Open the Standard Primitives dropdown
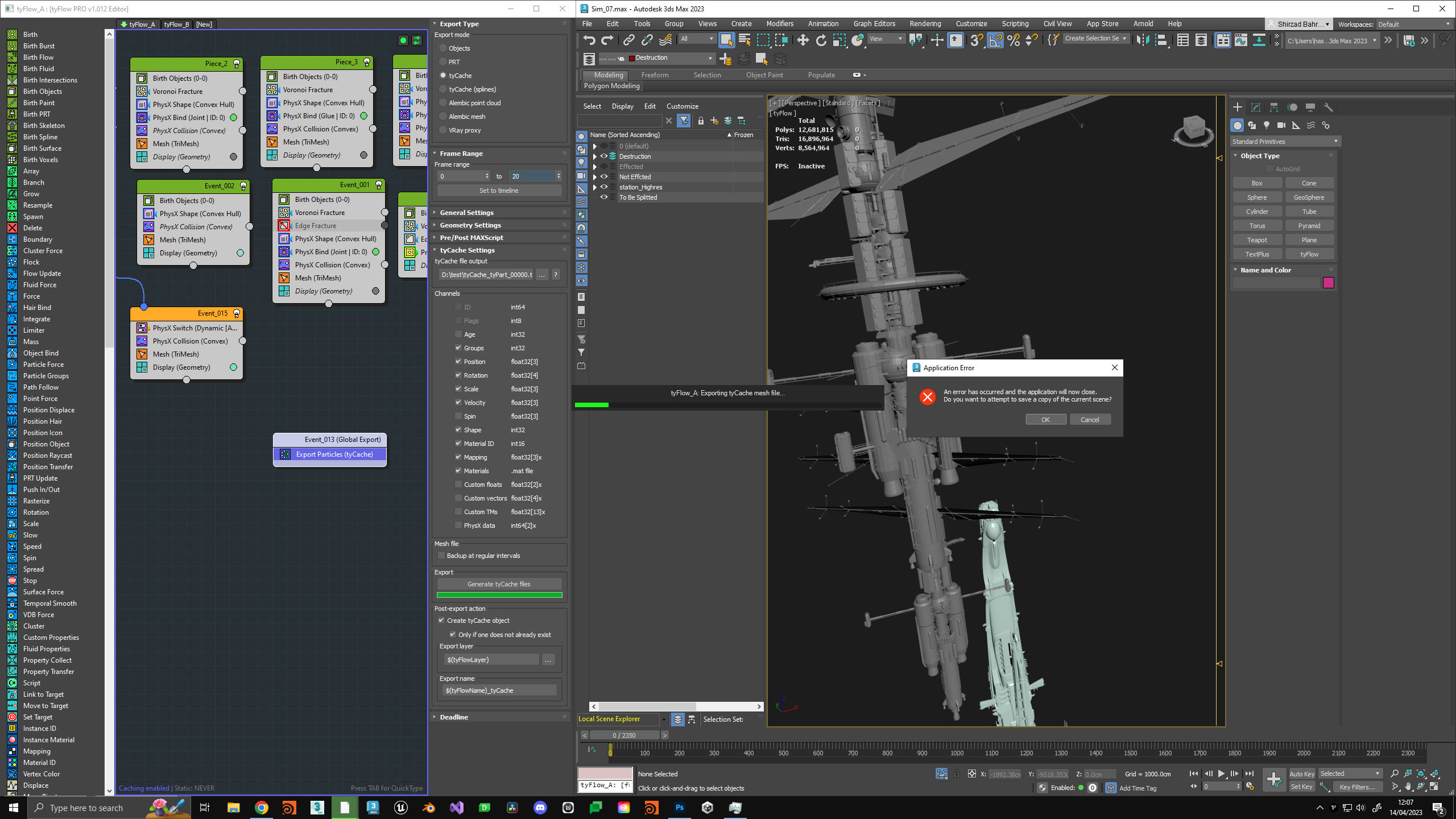1456x819 pixels. (1285, 142)
